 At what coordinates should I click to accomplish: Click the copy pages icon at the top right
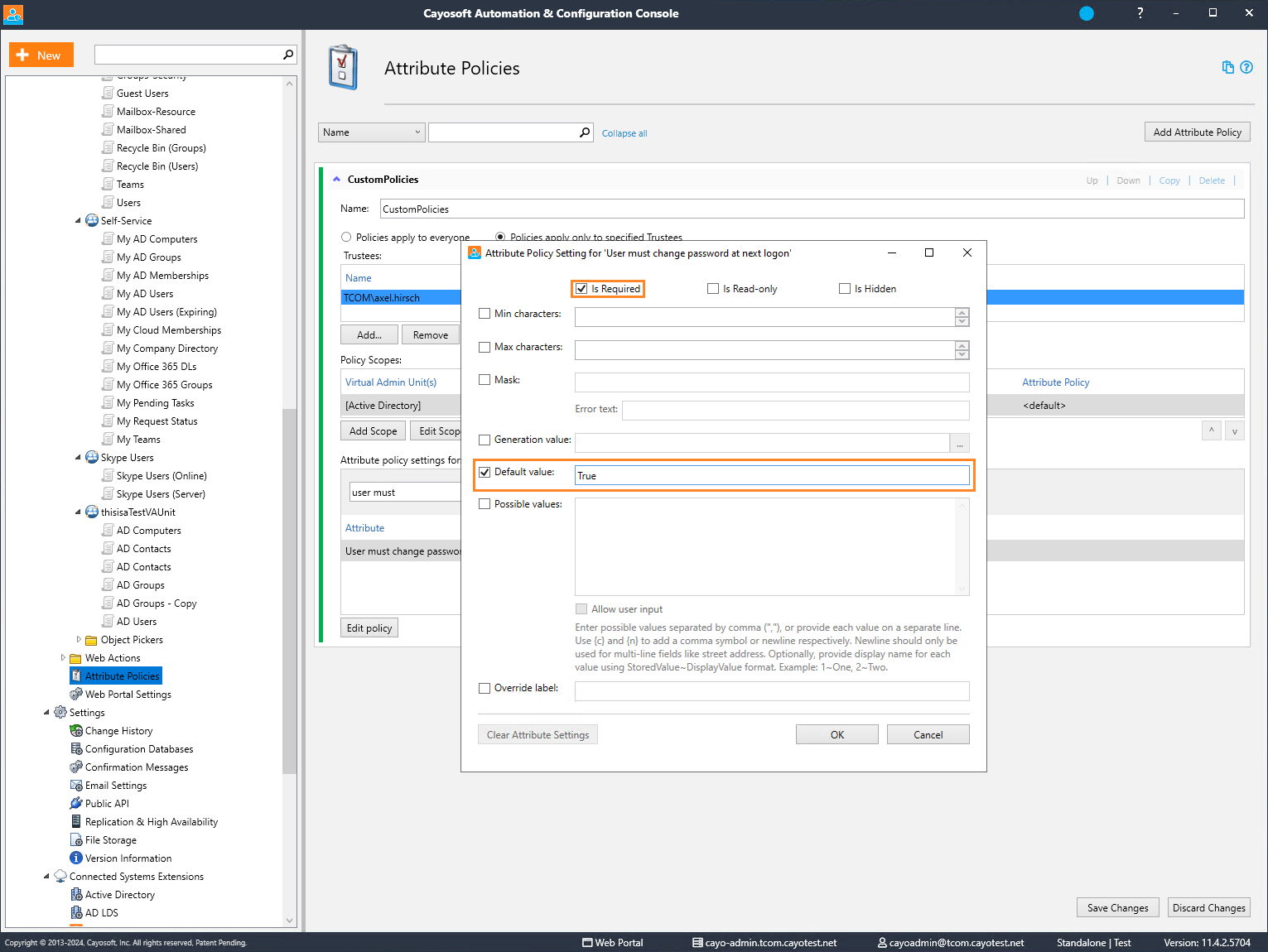(1228, 68)
